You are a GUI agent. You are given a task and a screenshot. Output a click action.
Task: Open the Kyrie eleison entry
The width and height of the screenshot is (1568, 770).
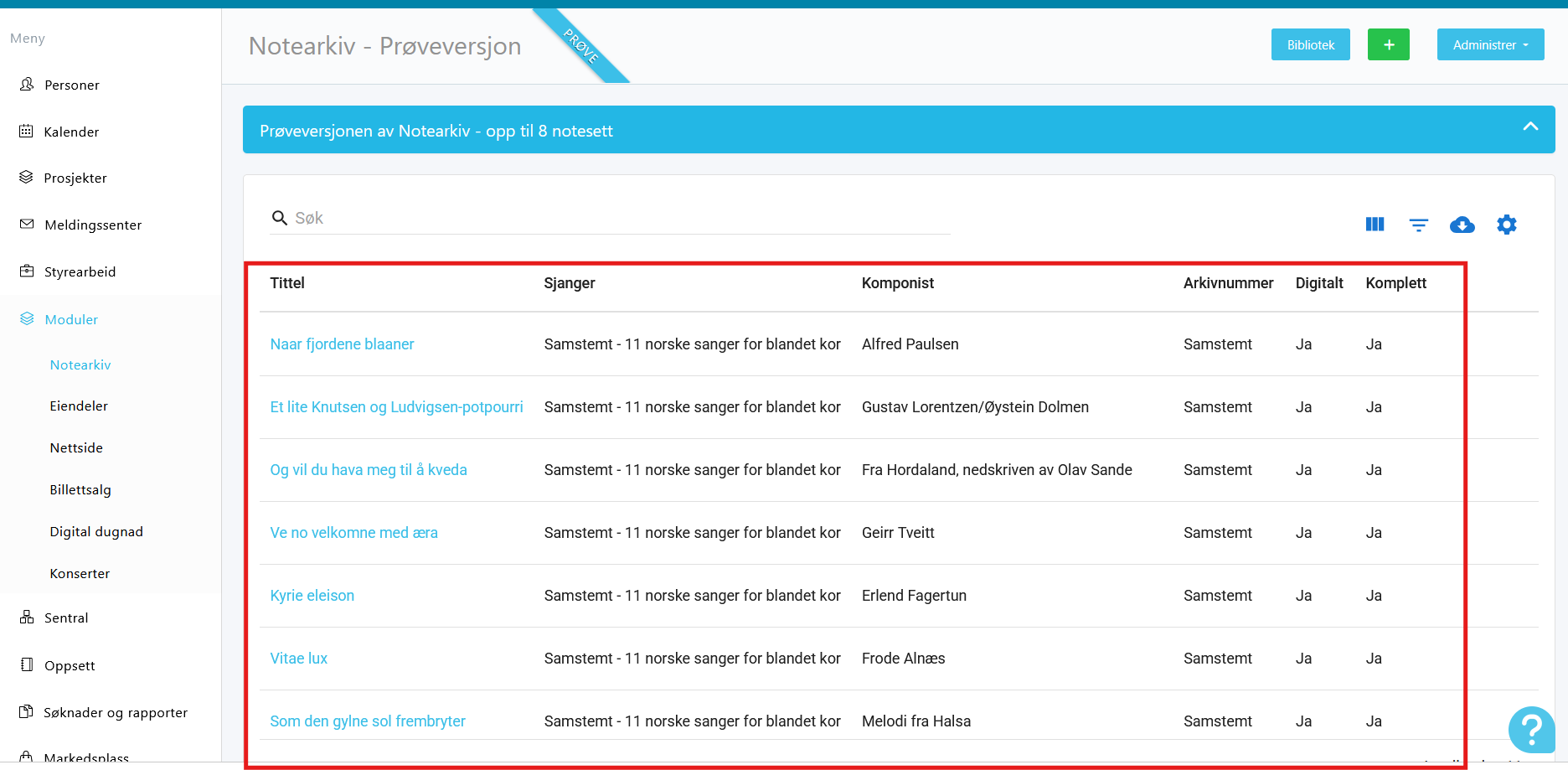(x=312, y=596)
